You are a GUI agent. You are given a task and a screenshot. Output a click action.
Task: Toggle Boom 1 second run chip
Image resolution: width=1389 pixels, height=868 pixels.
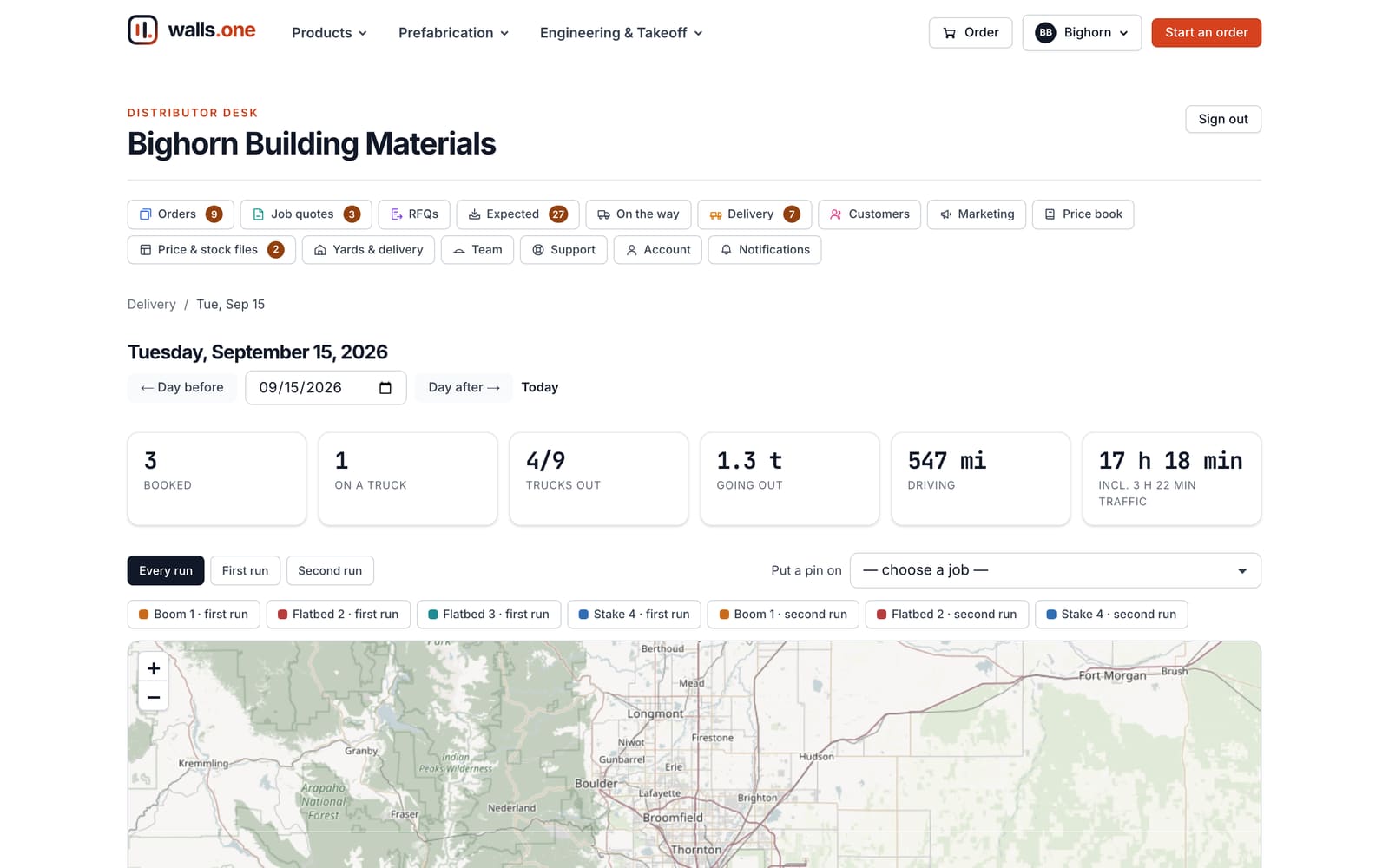783,615
